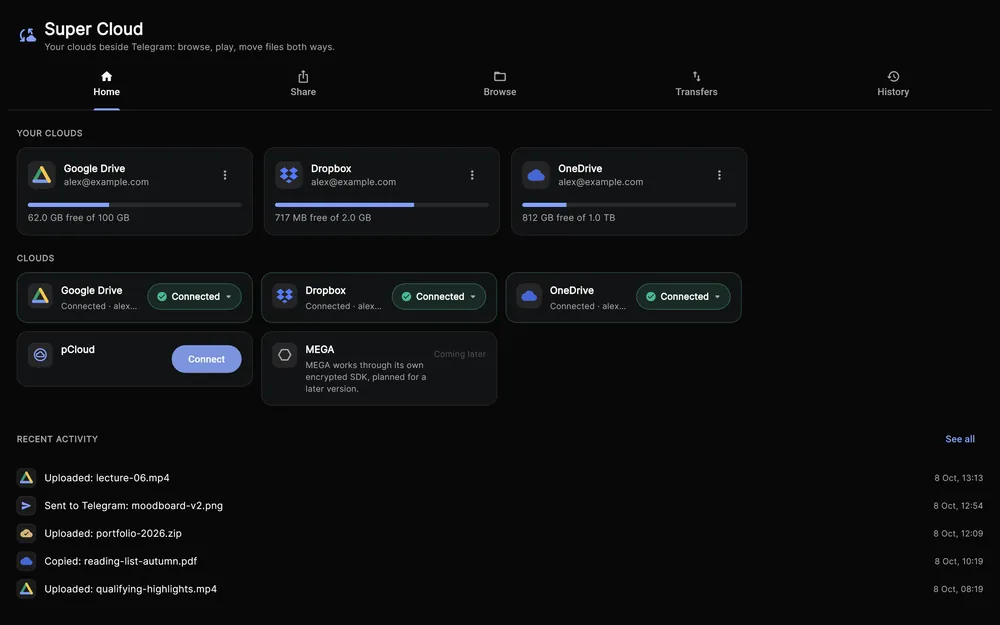Click the MEGA Coming later label
1000x625 pixels.
click(x=460, y=354)
